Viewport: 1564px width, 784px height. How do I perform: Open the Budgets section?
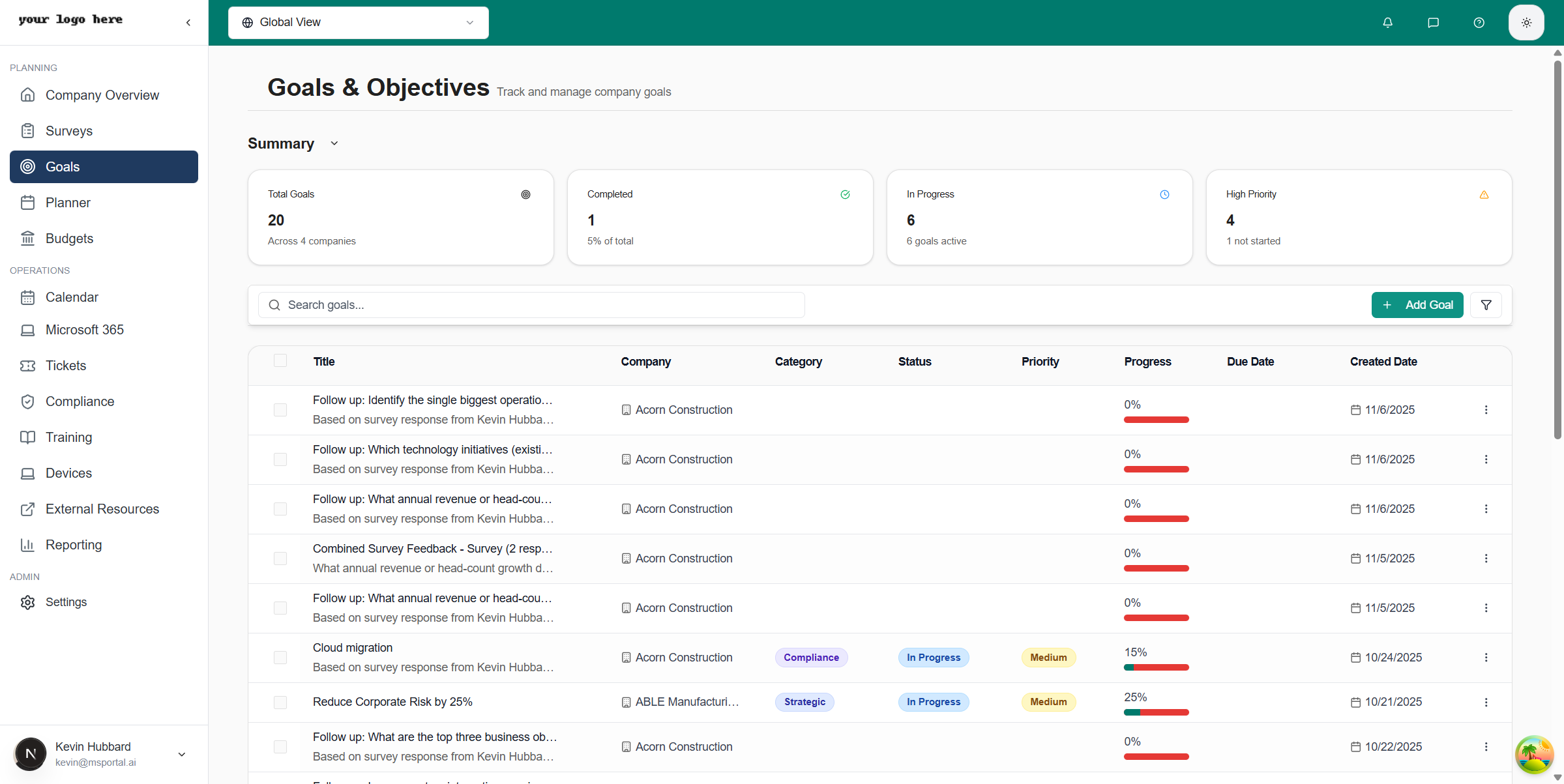[x=69, y=239]
